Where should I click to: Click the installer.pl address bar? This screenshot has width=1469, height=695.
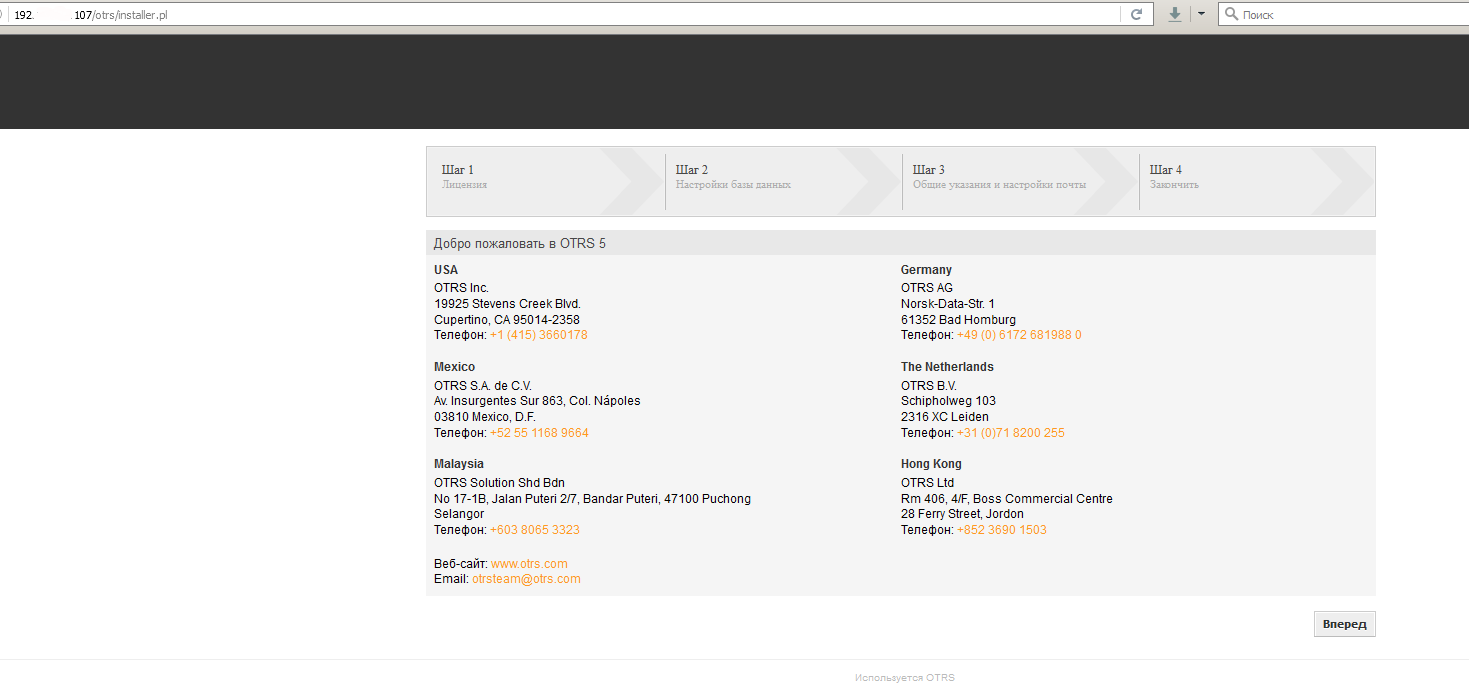[560, 15]
